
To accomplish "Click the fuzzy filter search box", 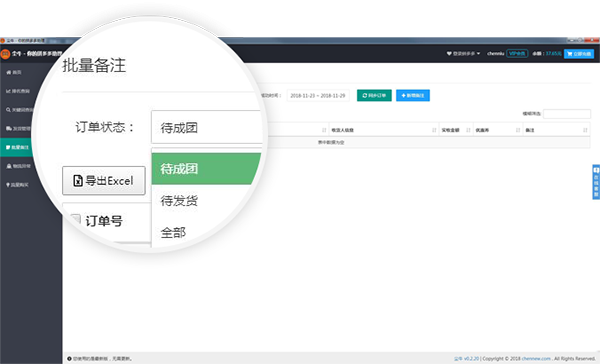I will click(x=567, y=114).
